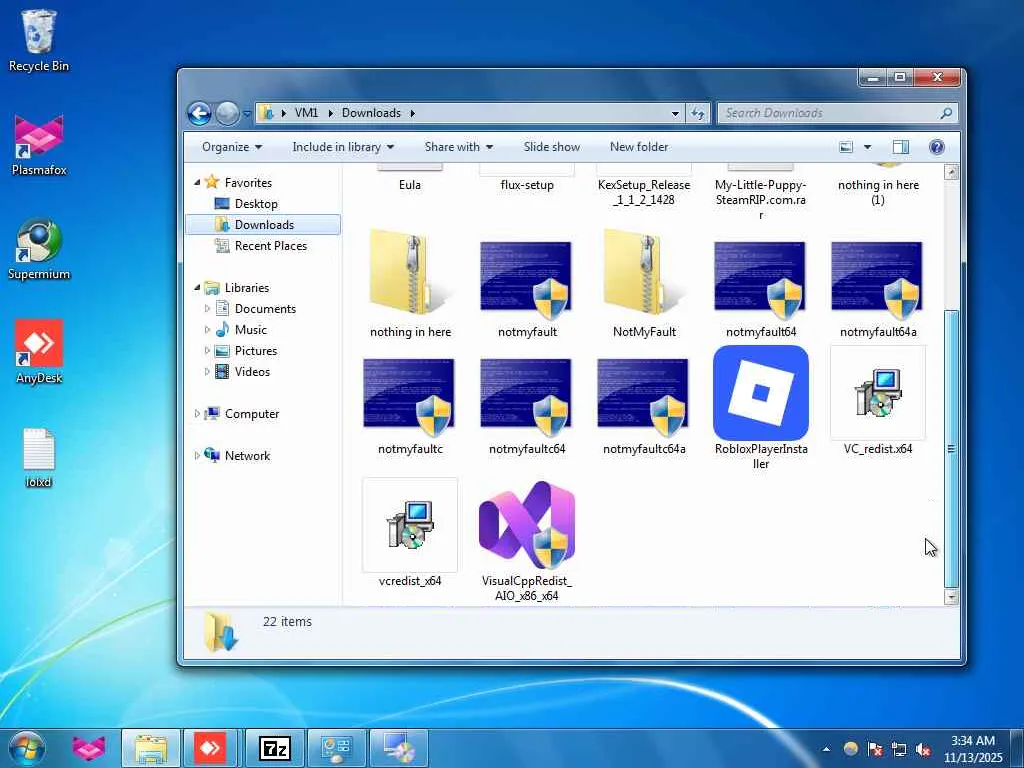The height and width of the screenshot is (768, 1024).
Task: Open the Include in library dropdown
Action: [x=343, y=147]
